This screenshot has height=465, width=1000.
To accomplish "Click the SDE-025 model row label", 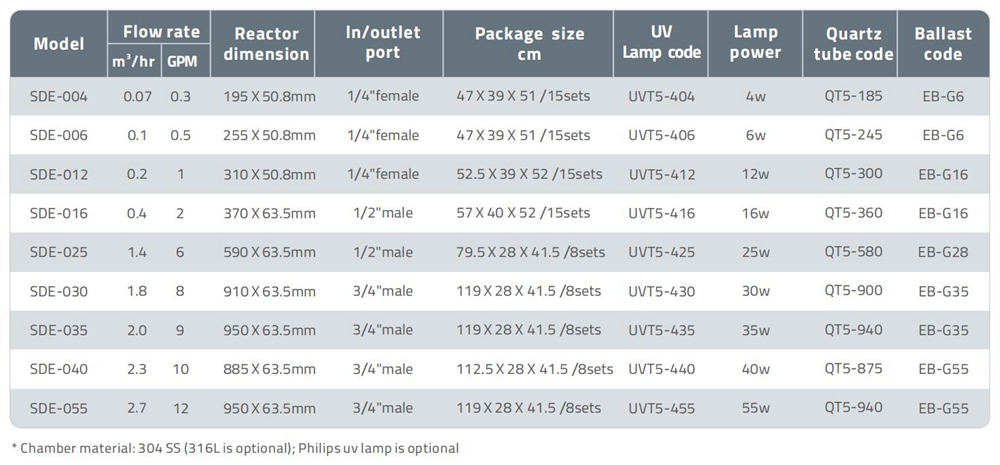I will 59,252.
